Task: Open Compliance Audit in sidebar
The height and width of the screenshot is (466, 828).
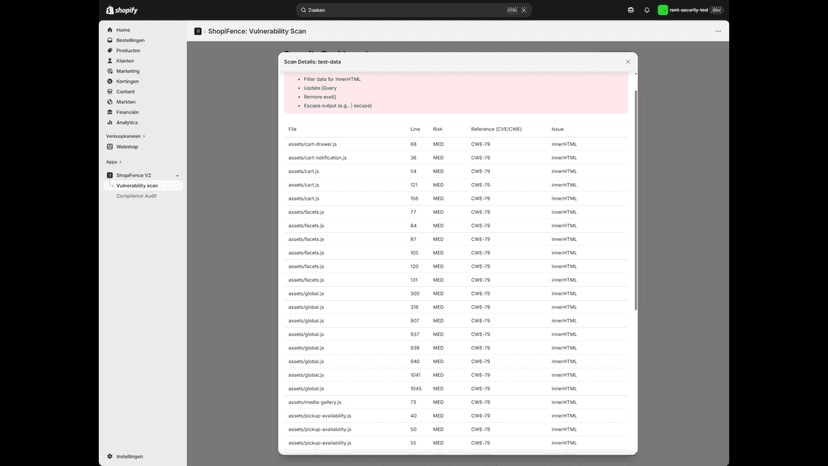Action: pos(136,196)
